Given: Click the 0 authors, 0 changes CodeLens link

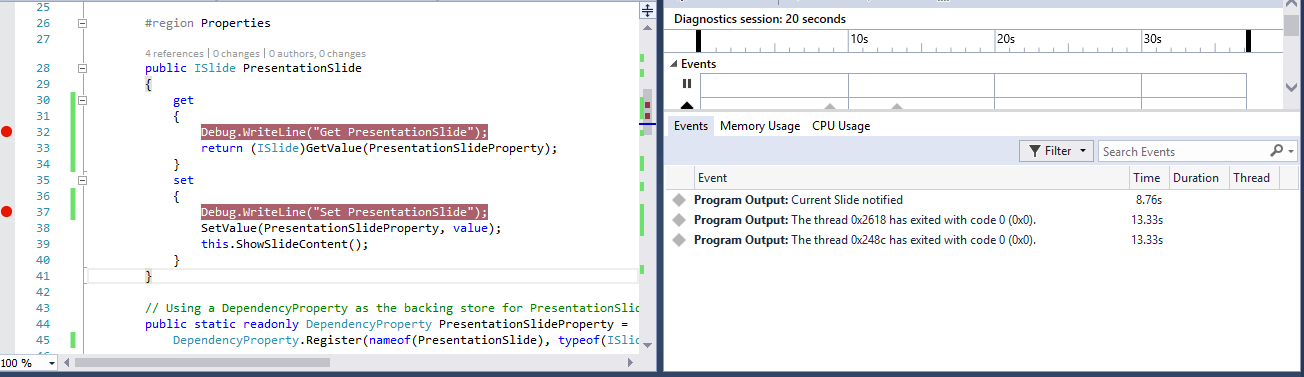Looking at the screenshot, I should tap(316, 53).
